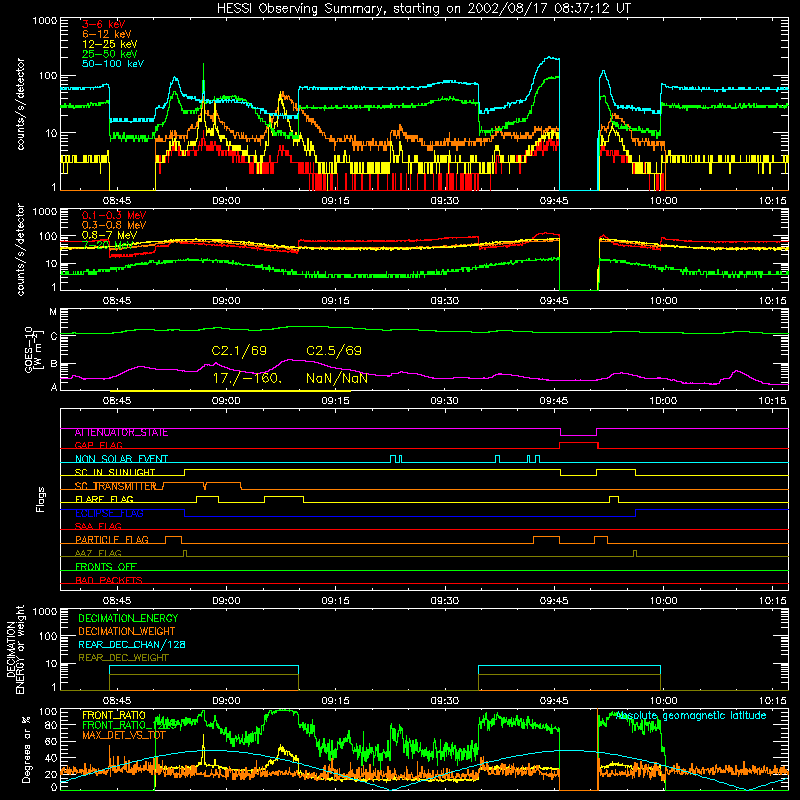Click the GAP_FLAG raised pulse near 09:48
This screenshot has width=800, height=800.
point(579,443)
